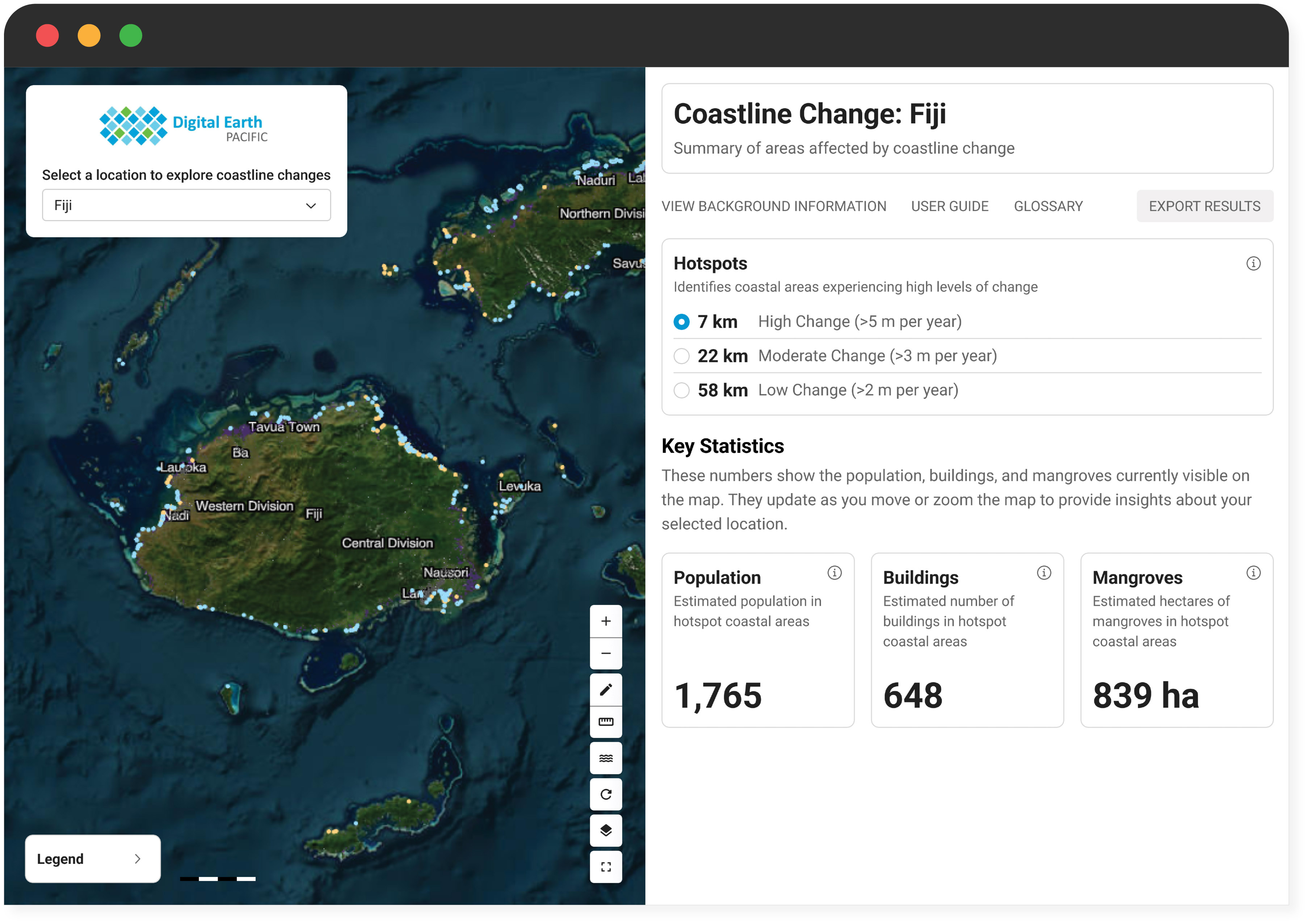Click the Buildings value 648
This screenshot has height=924, width=1308.
point(913,696)
